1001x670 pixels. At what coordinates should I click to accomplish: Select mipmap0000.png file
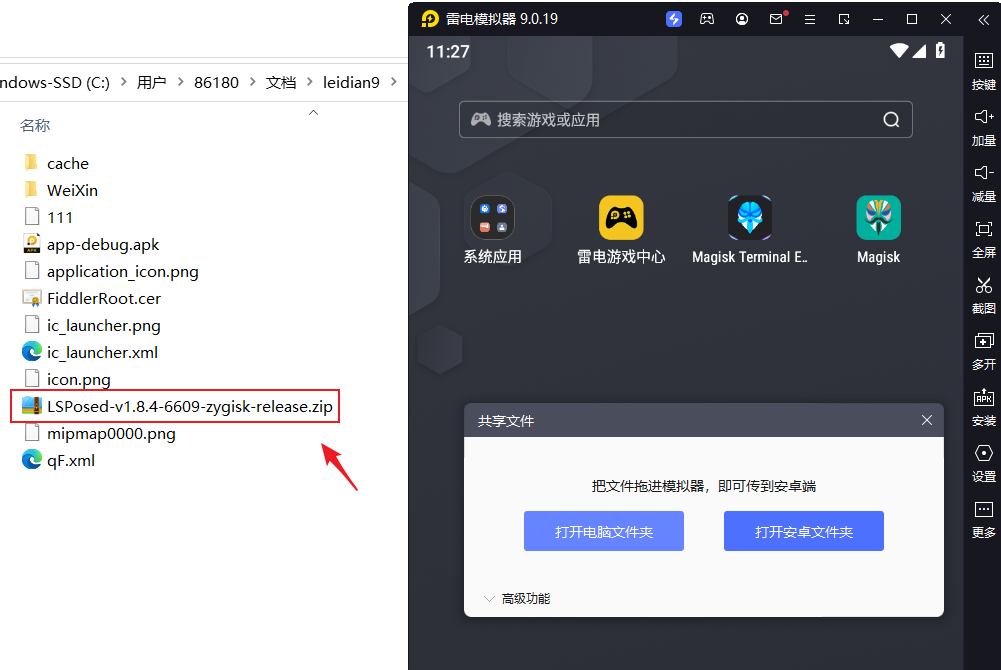(99, 433)
